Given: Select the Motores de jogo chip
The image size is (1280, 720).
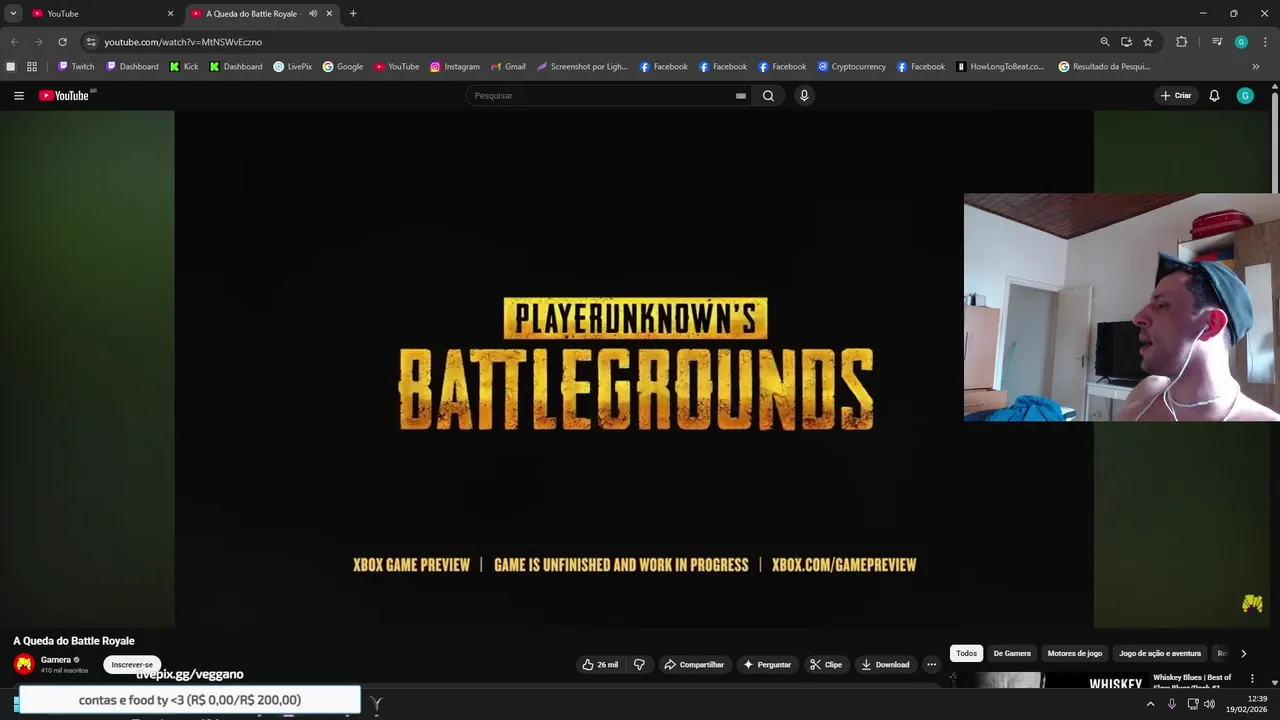Looking at the screenshot, I should pyautogui.click(x=1075, y=654).
